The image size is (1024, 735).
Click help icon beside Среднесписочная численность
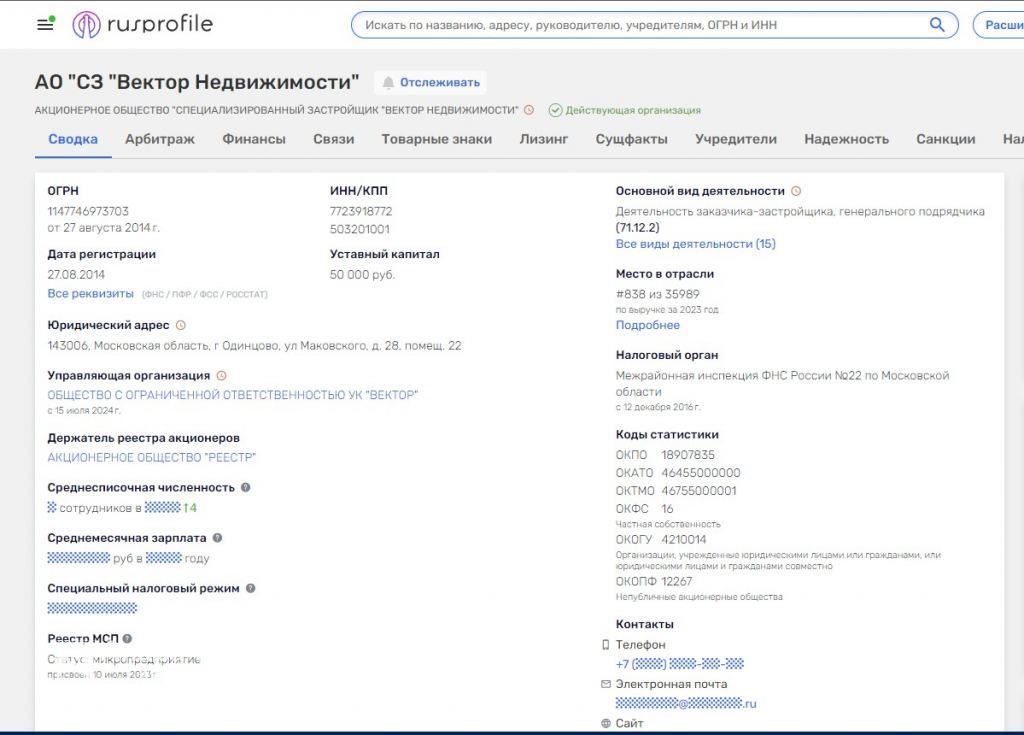coord(246,487)
